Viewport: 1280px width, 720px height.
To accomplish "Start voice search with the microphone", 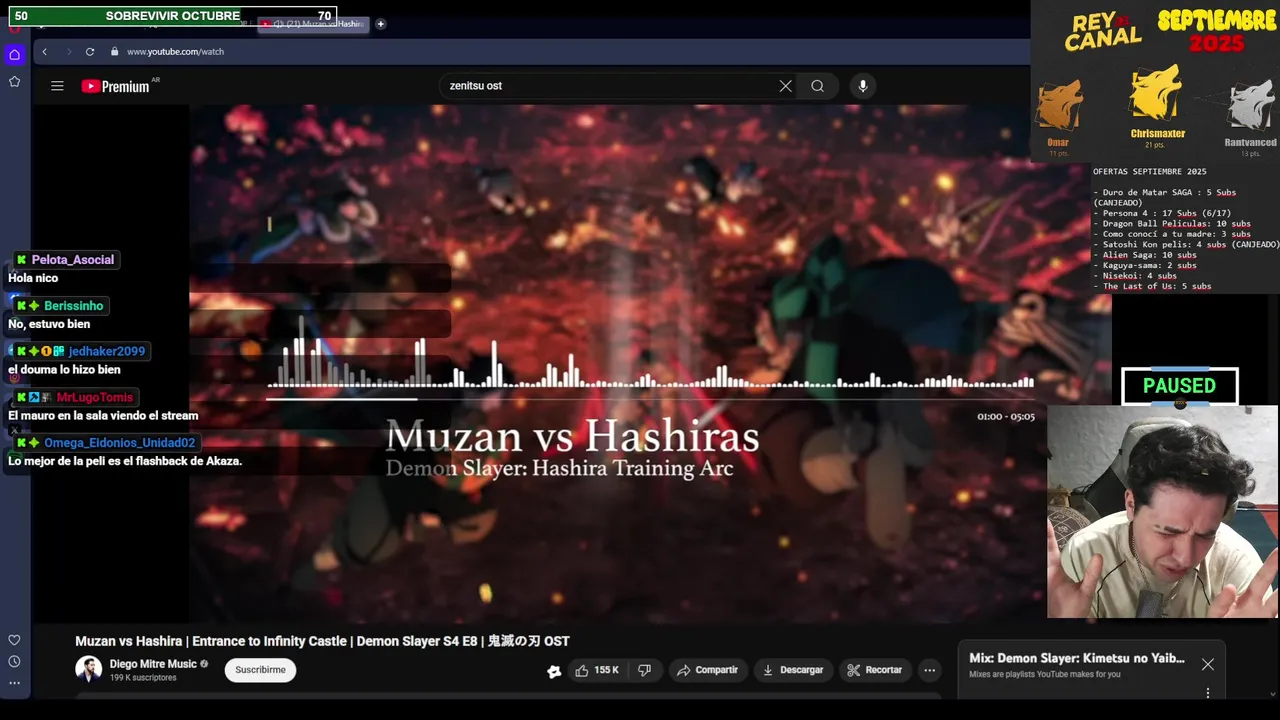I will tap(863, 86).
